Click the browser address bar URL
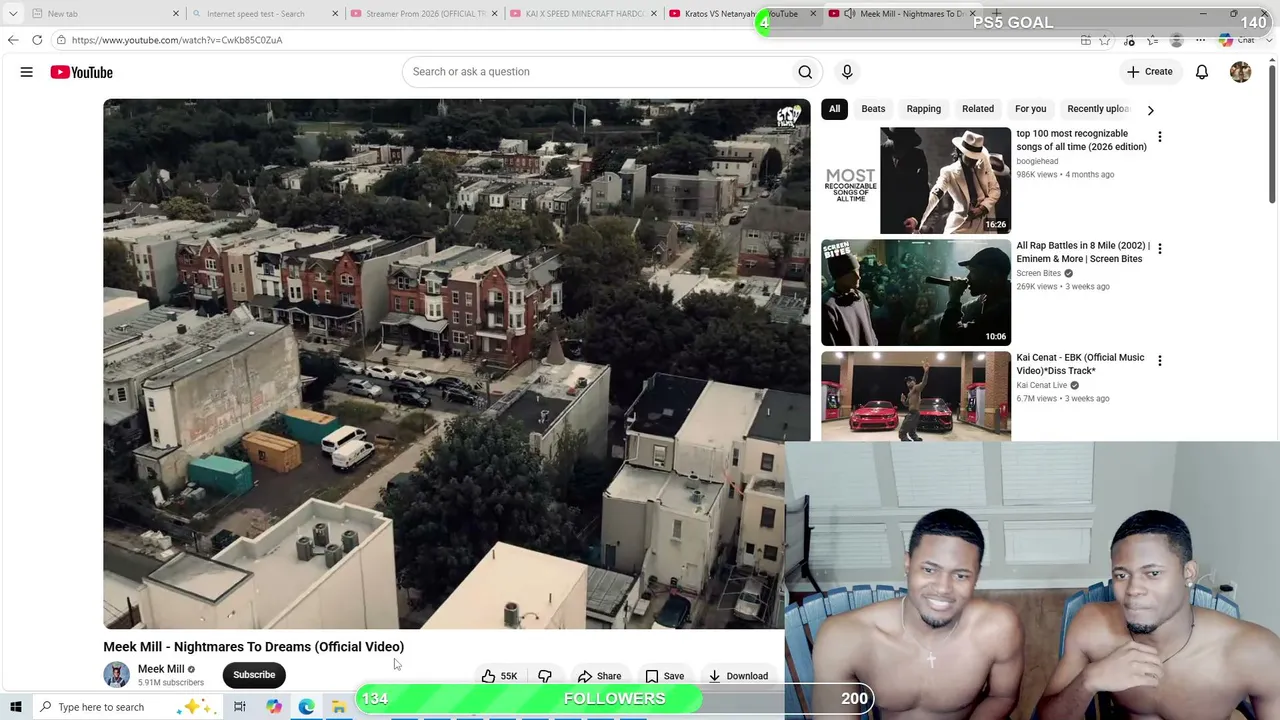1280x720 pixels. click(x=177, y=40)
